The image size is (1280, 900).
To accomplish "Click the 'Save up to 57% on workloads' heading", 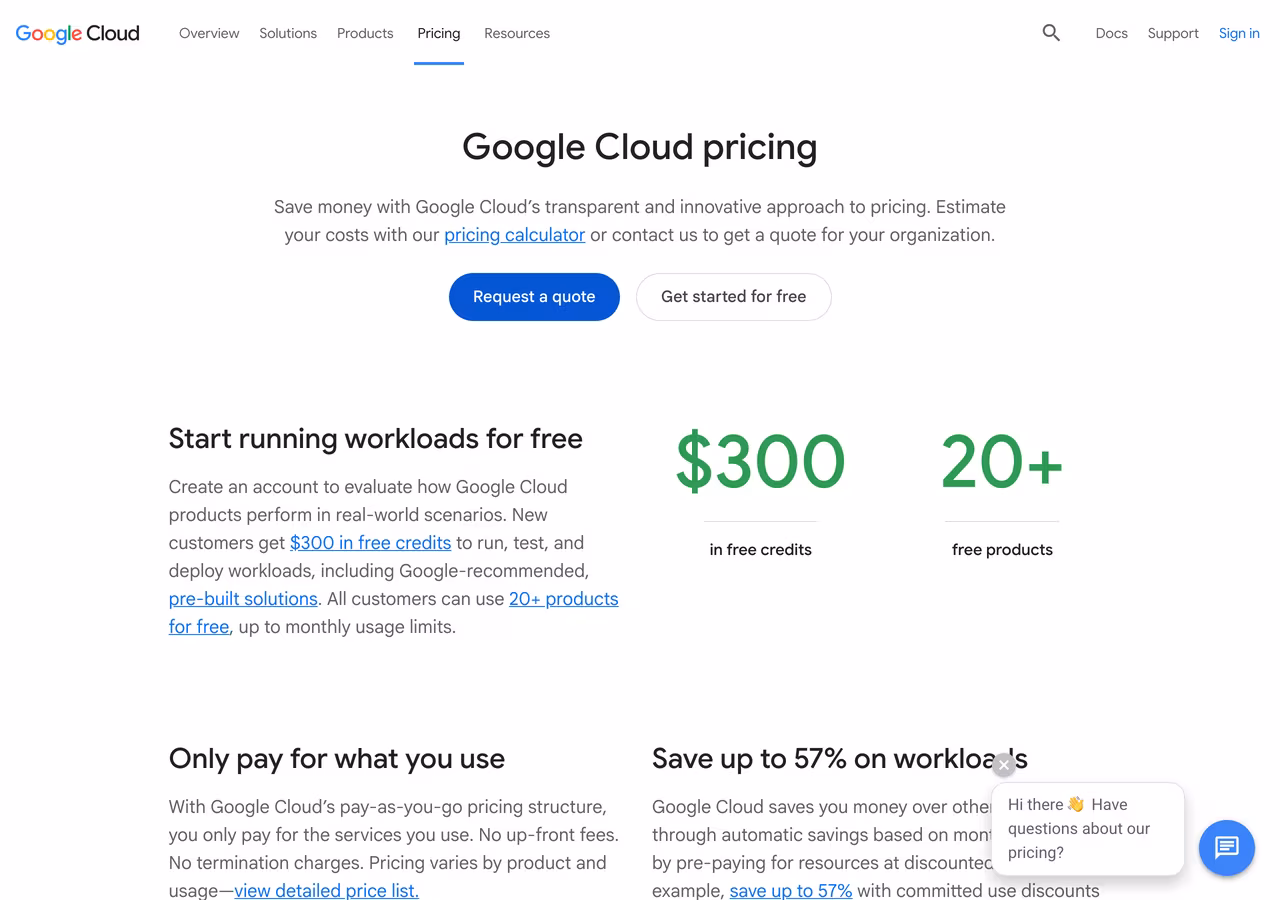I will 840,758.
